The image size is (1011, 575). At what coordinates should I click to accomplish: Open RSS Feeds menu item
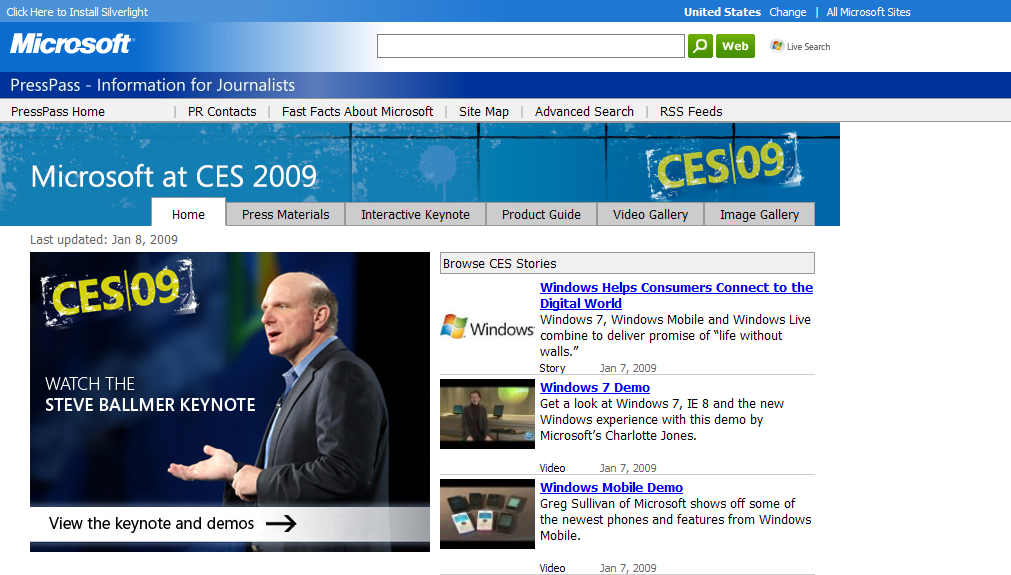pos(691,112)
